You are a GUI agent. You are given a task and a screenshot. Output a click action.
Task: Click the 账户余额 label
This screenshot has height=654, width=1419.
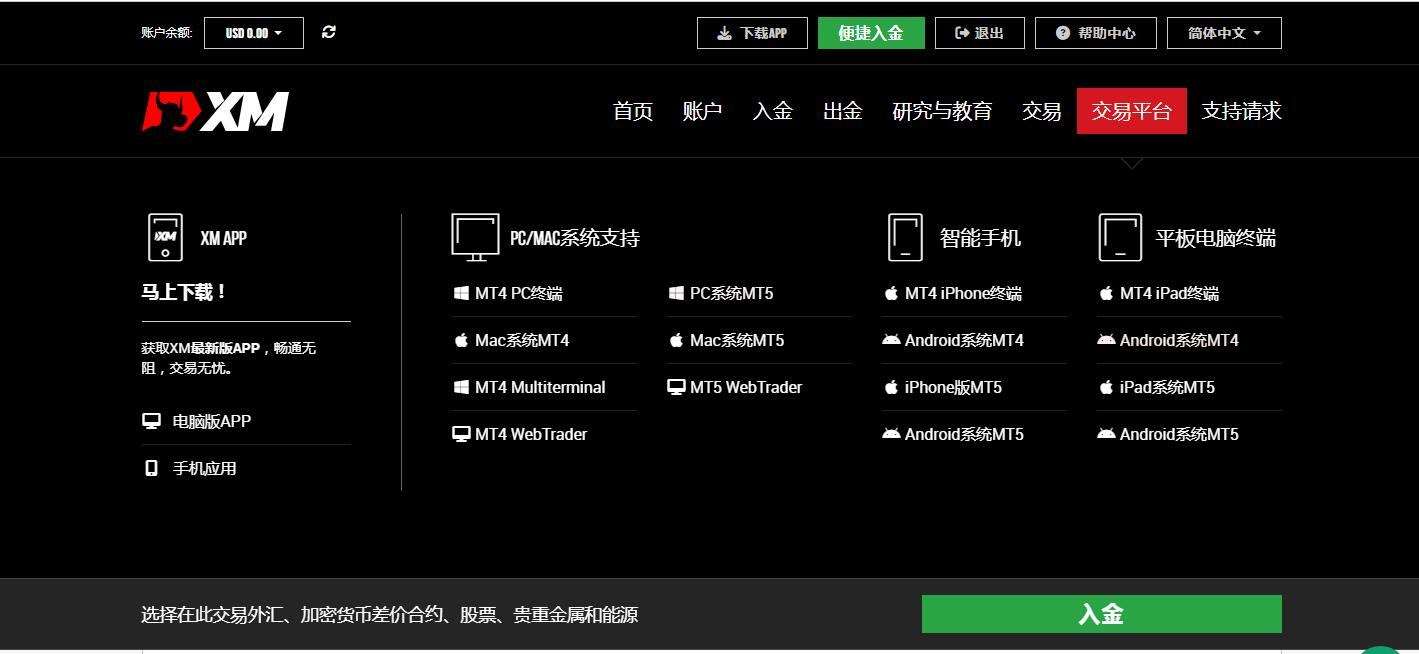point(166,33)
